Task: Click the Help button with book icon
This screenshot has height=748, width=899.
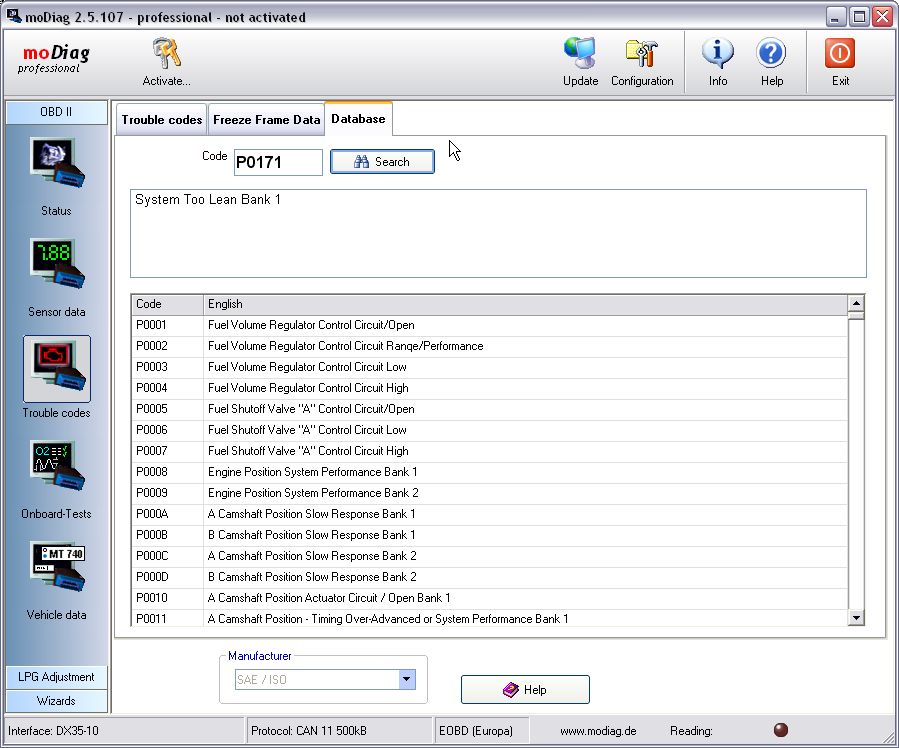Action: (525, 690)
